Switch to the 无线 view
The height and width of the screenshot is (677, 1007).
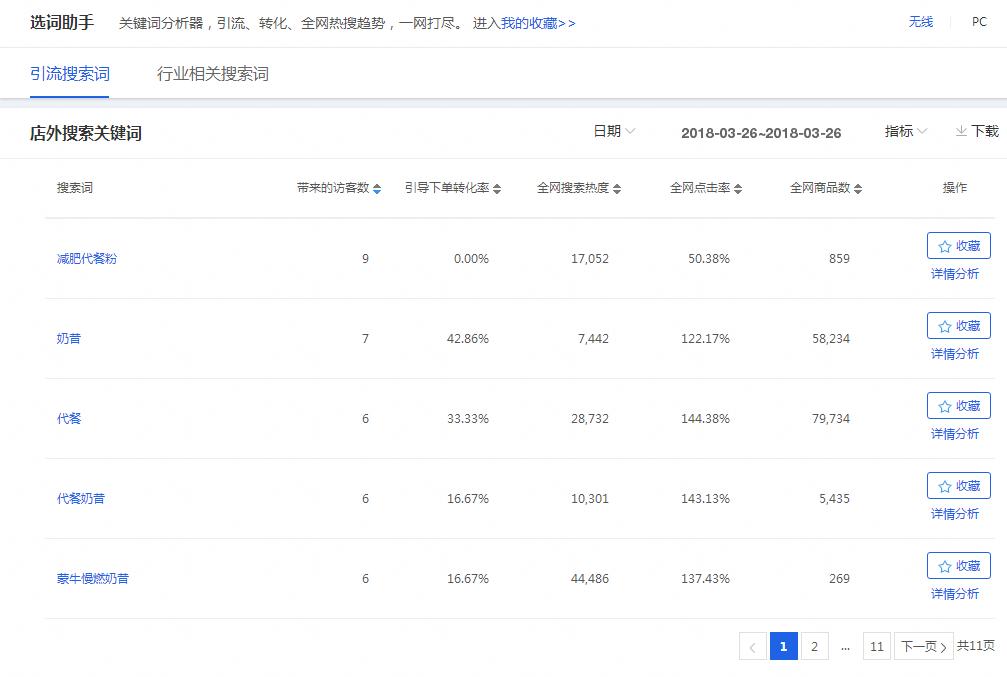920,21
